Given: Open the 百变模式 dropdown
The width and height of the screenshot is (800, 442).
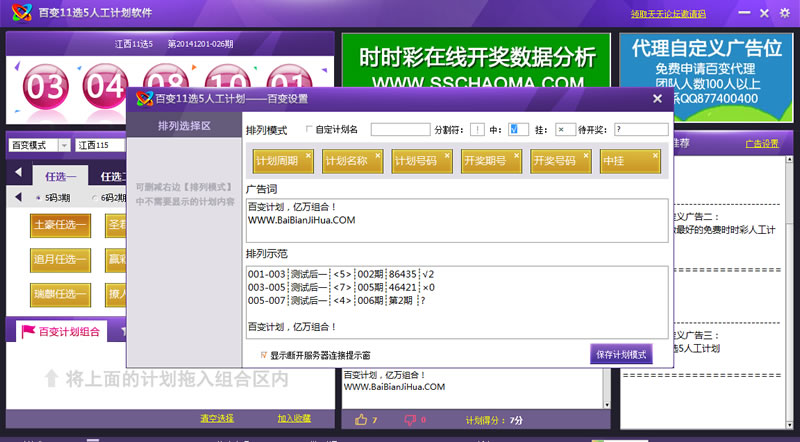Looking at the screenshot, I should point(64,145).
